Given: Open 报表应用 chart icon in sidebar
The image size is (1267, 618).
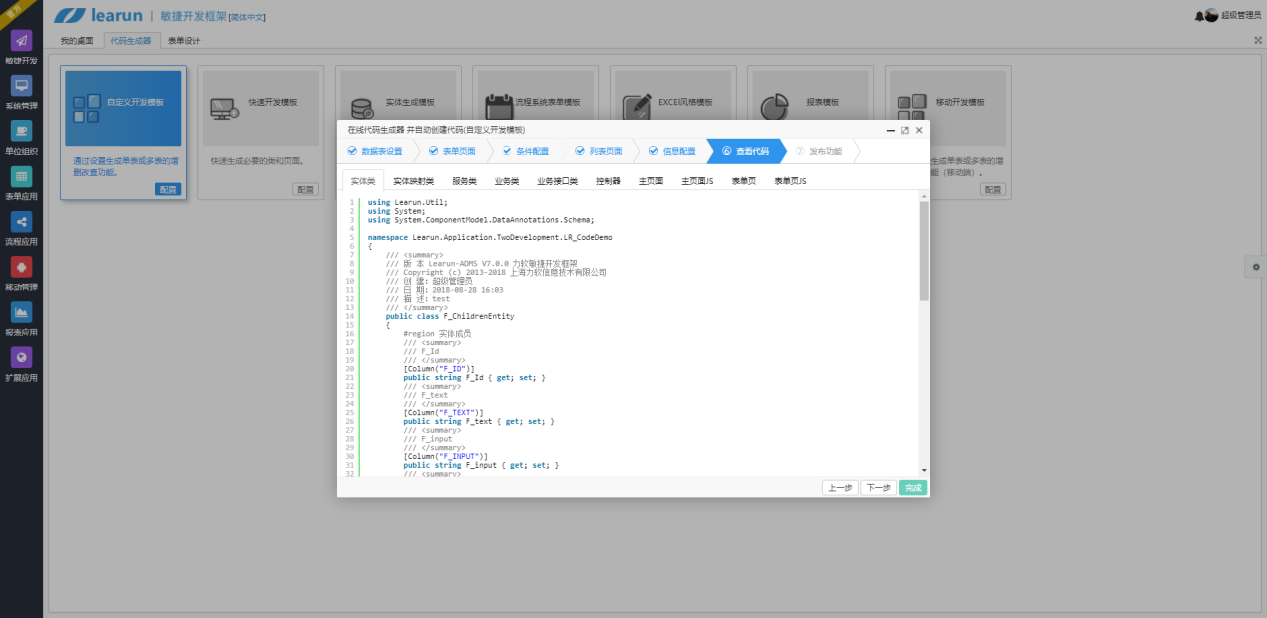Looking at the screenshot, I should [21, 312].
